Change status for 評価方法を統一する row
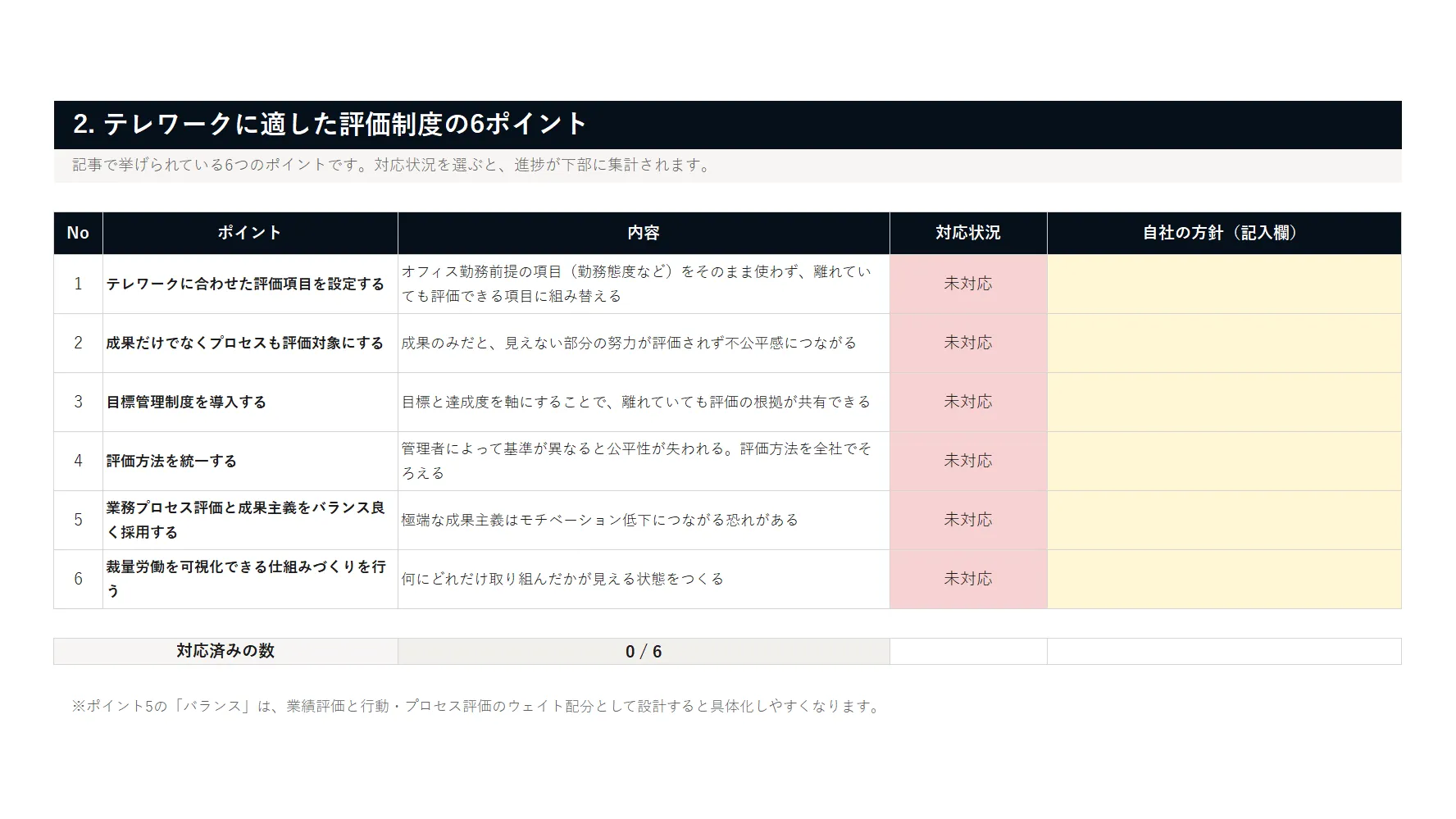Viewport: 1456px width, 819px height. click(968, 461)
